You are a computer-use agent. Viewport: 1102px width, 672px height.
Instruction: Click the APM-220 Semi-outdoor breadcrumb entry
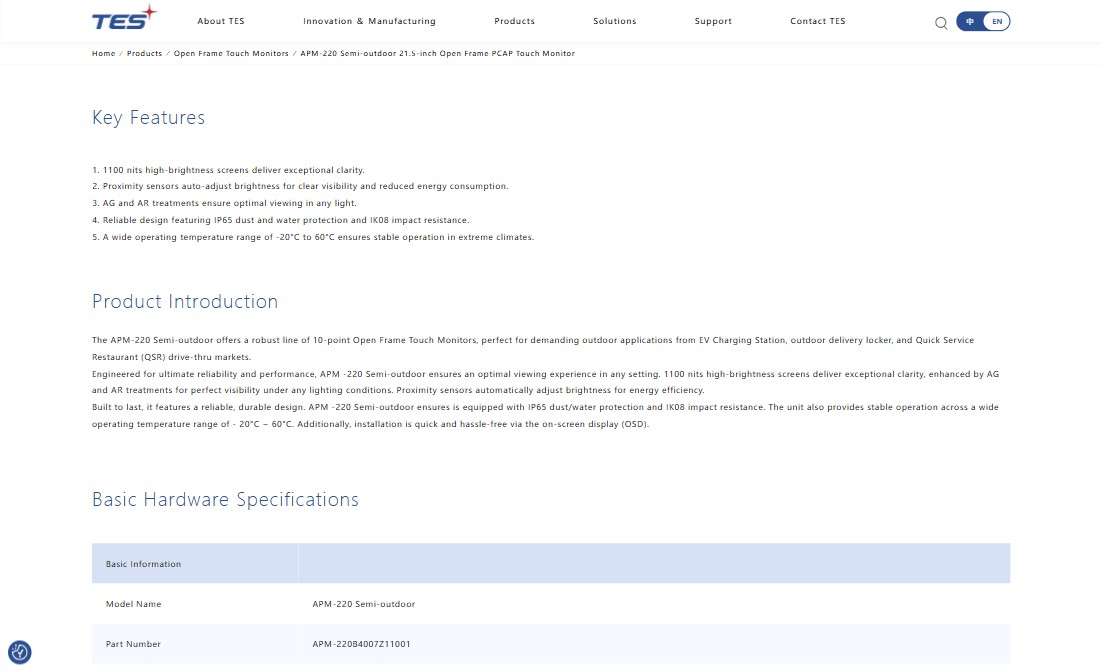[x=437, y=53]
